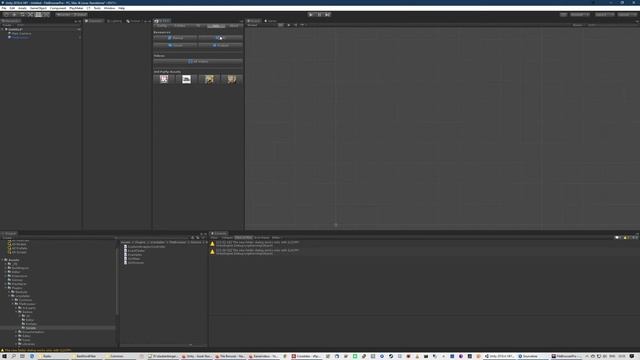The image size is (640, 360).
Task: Open the fourth 3rd party asset thumbnail
Action: click(x=232, y=79)
